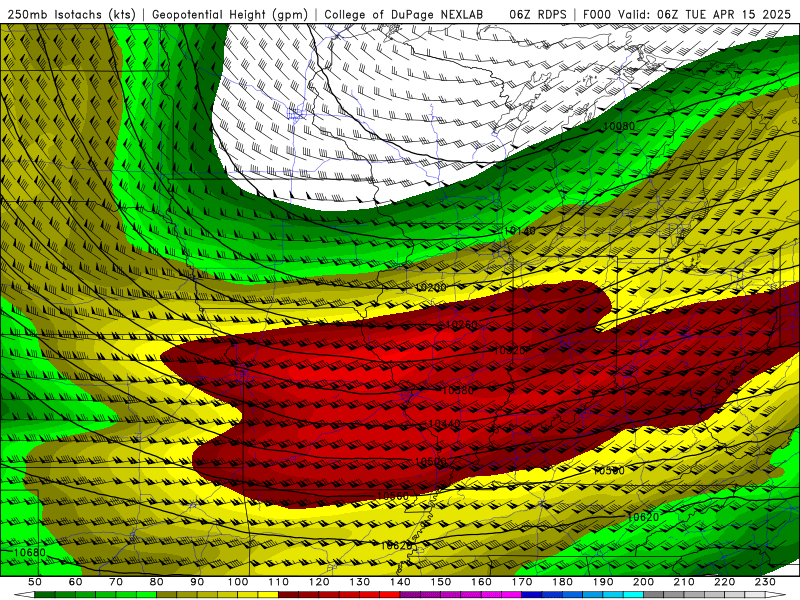The width and height of the screenshot is (800, 600).
Task: Select the 10200 contour label
Action: pyautogui.click(x=431, y=288)
